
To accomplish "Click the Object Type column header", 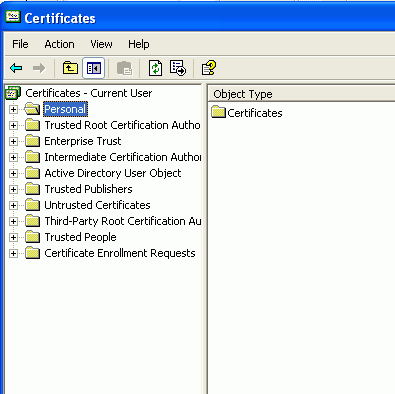I will point(301,94).
